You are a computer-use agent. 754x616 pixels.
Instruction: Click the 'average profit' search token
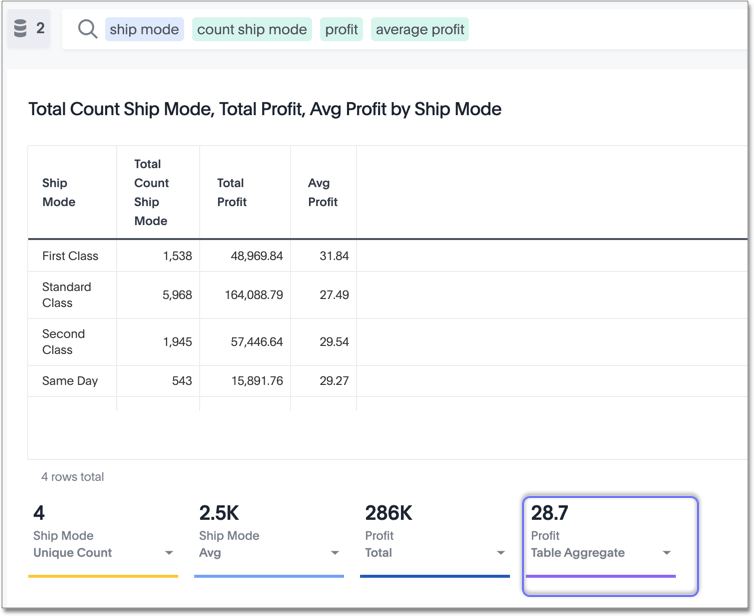(x=420, y=30)
